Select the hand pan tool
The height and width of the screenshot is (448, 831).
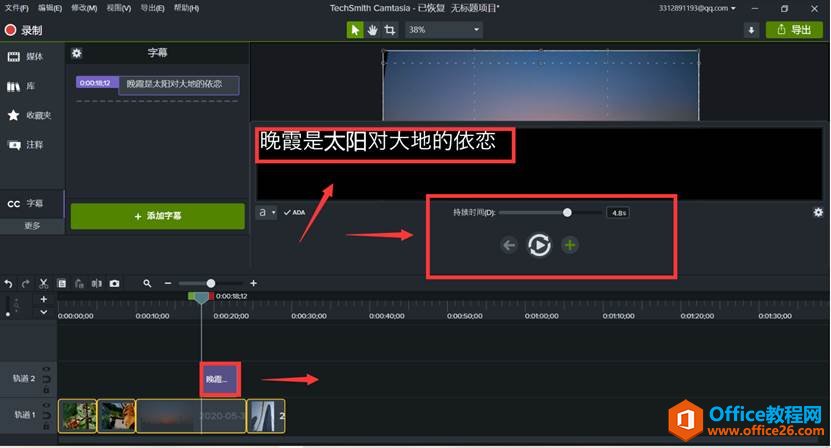point(373,30)
